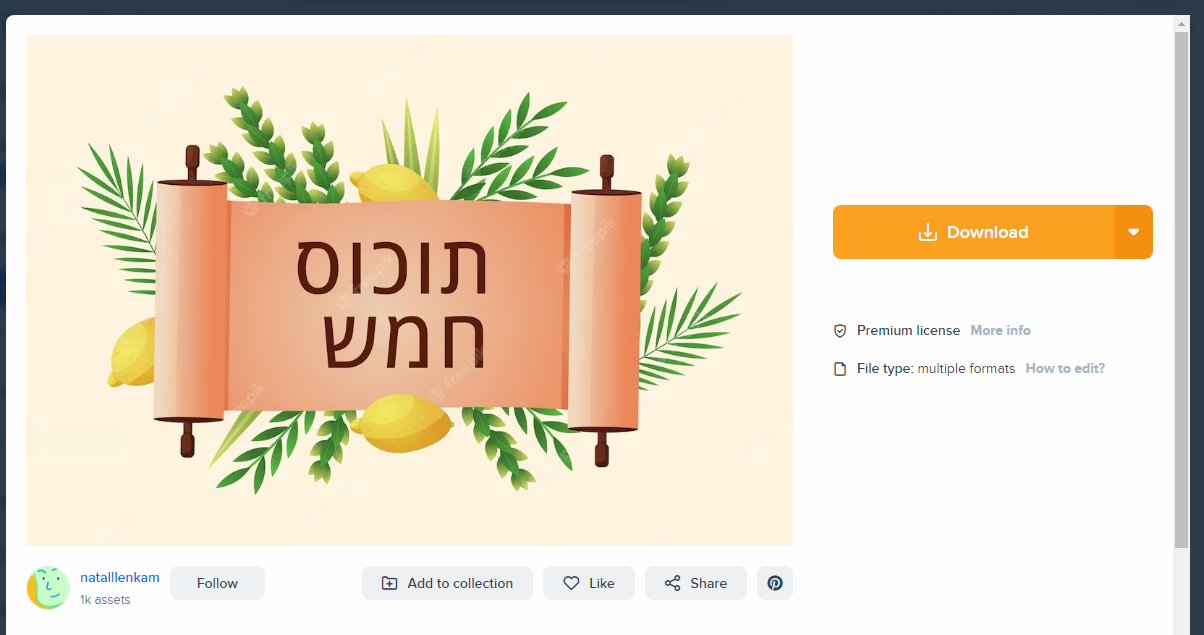Toggle Like on this illustration
Screen dimensions: 1204x635
(588, 582)
